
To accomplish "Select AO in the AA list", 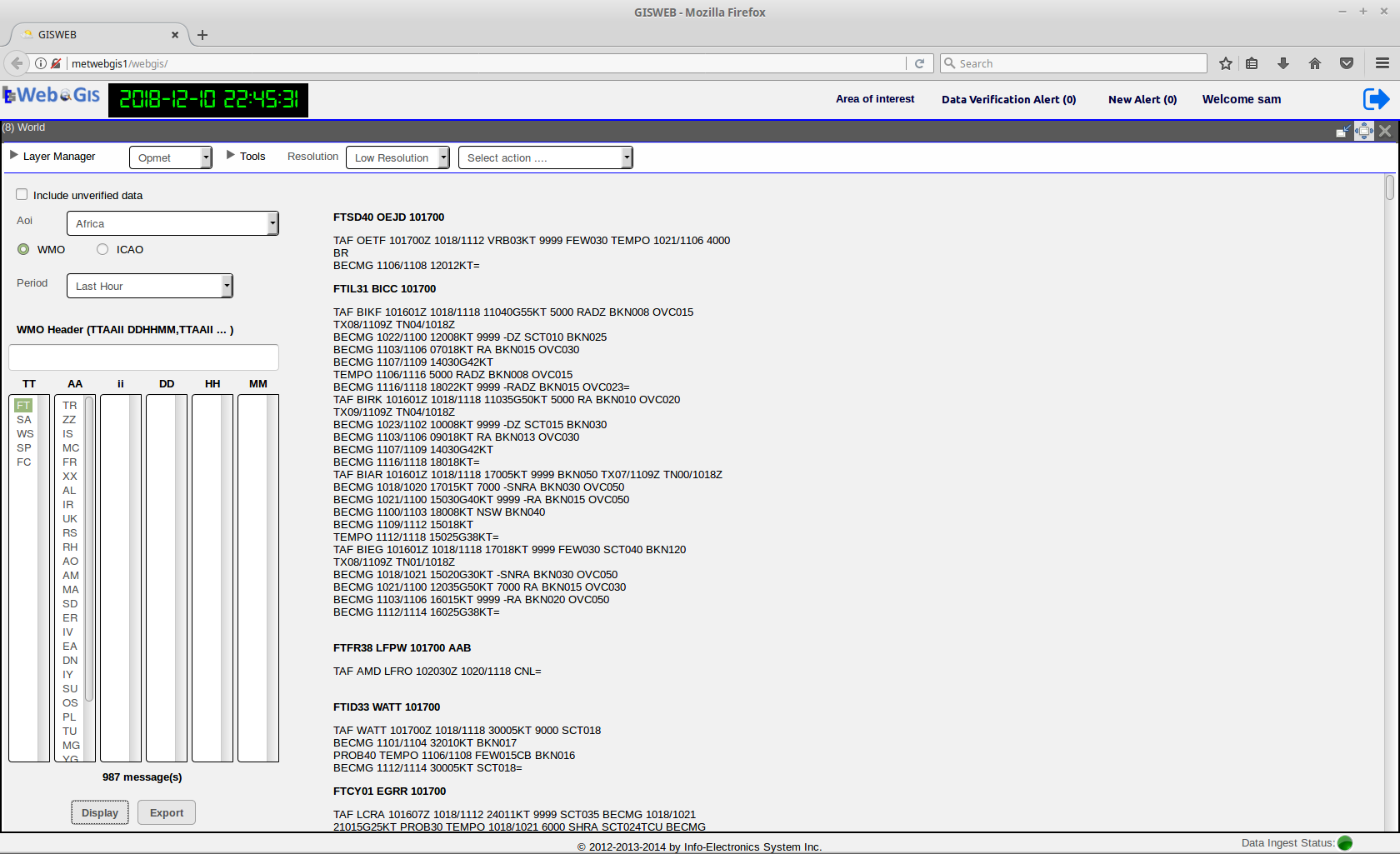I will [x=70, y=561].
